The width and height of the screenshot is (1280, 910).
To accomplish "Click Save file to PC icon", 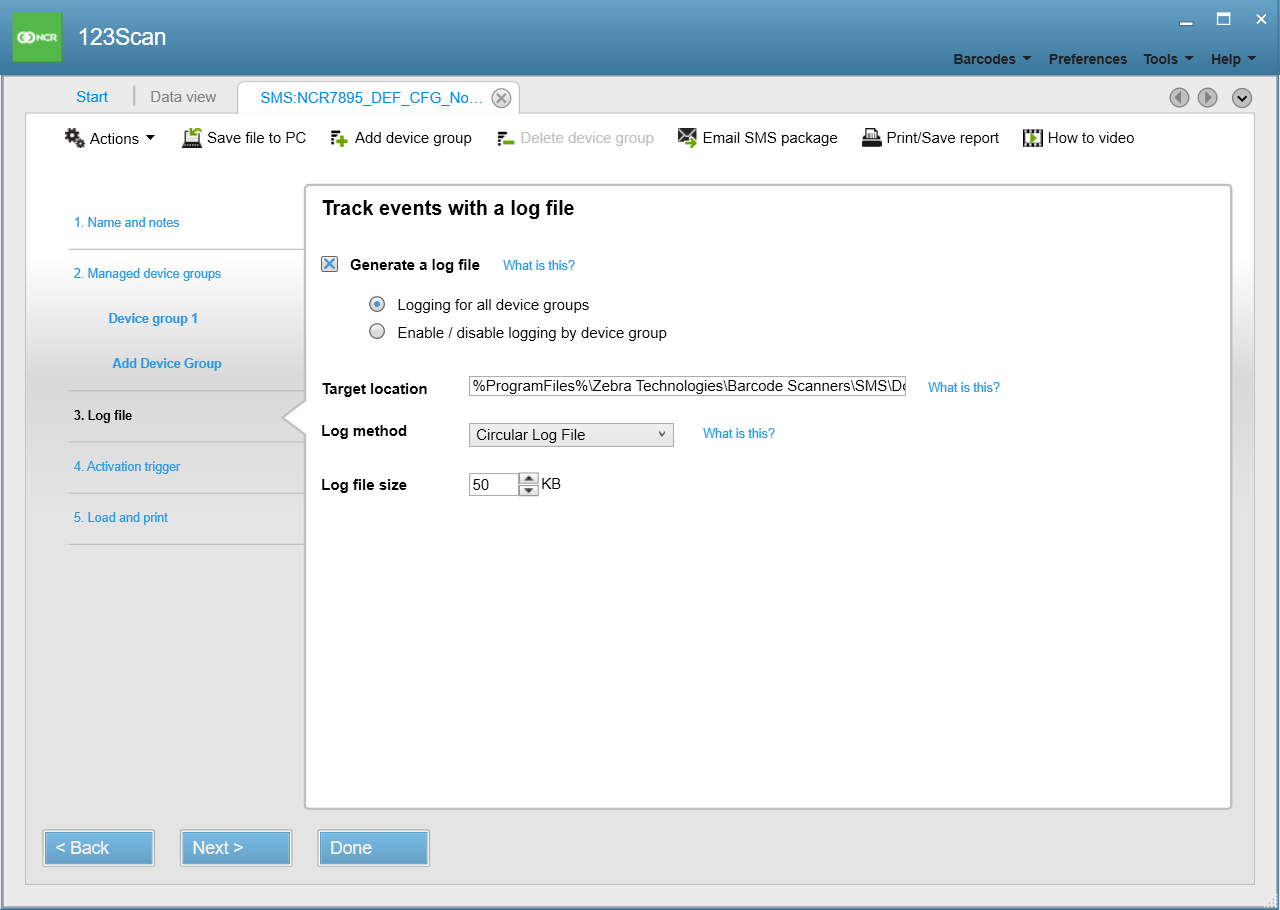I will tap(192, 138).
